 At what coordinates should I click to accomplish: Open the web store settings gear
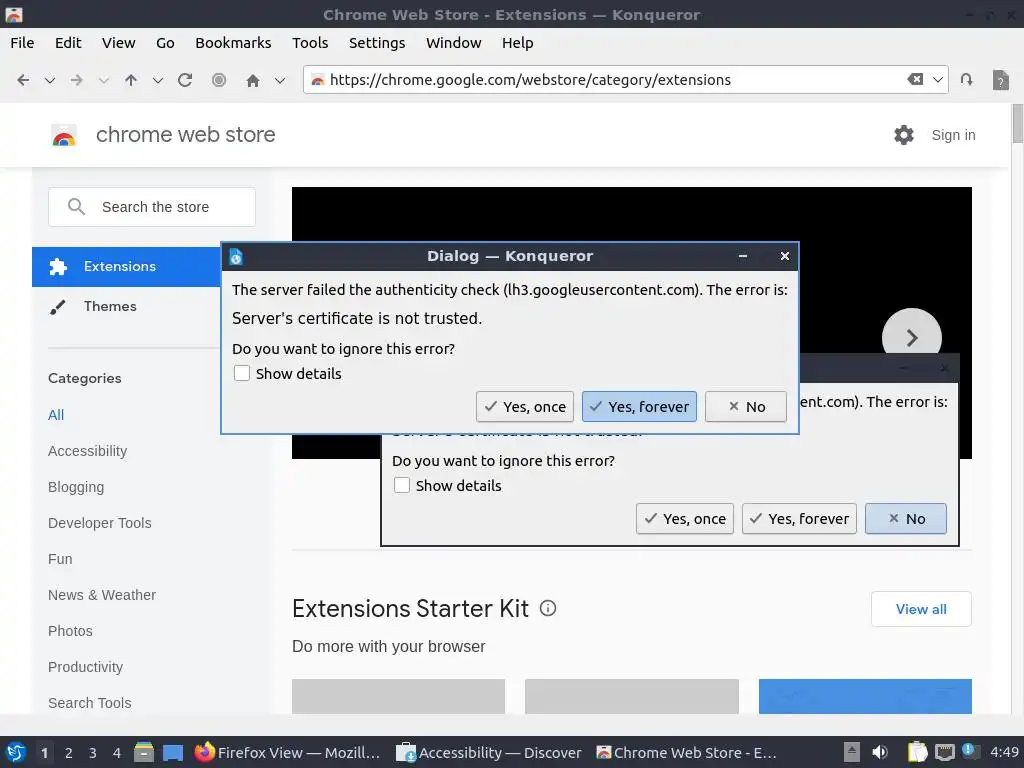(x=904, y=135)
